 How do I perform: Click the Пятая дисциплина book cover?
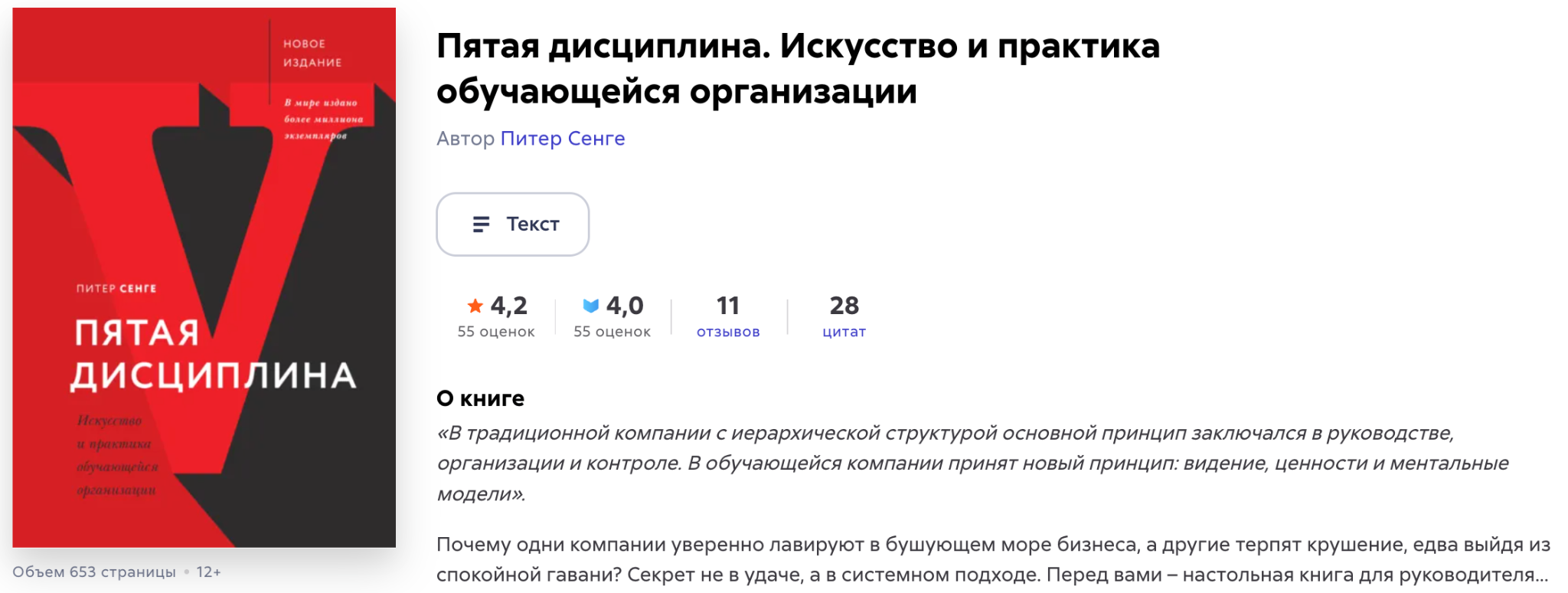coord(204,277)
